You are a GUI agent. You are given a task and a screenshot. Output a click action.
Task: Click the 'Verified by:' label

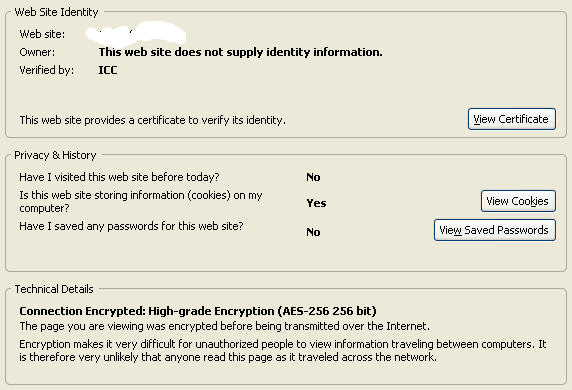(47, 70)
